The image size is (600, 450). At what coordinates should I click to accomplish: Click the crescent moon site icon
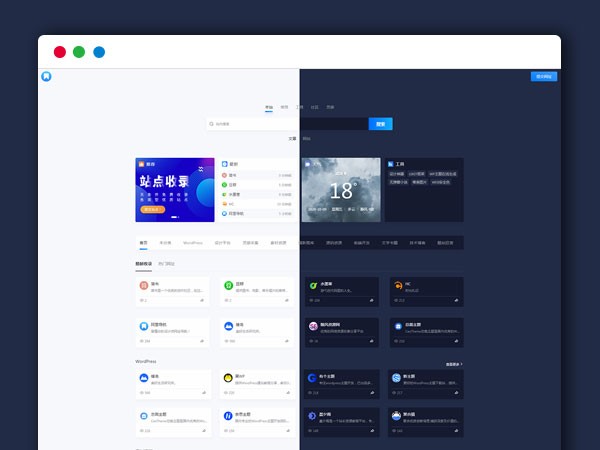pyautogui.click(x=313, y=414)
